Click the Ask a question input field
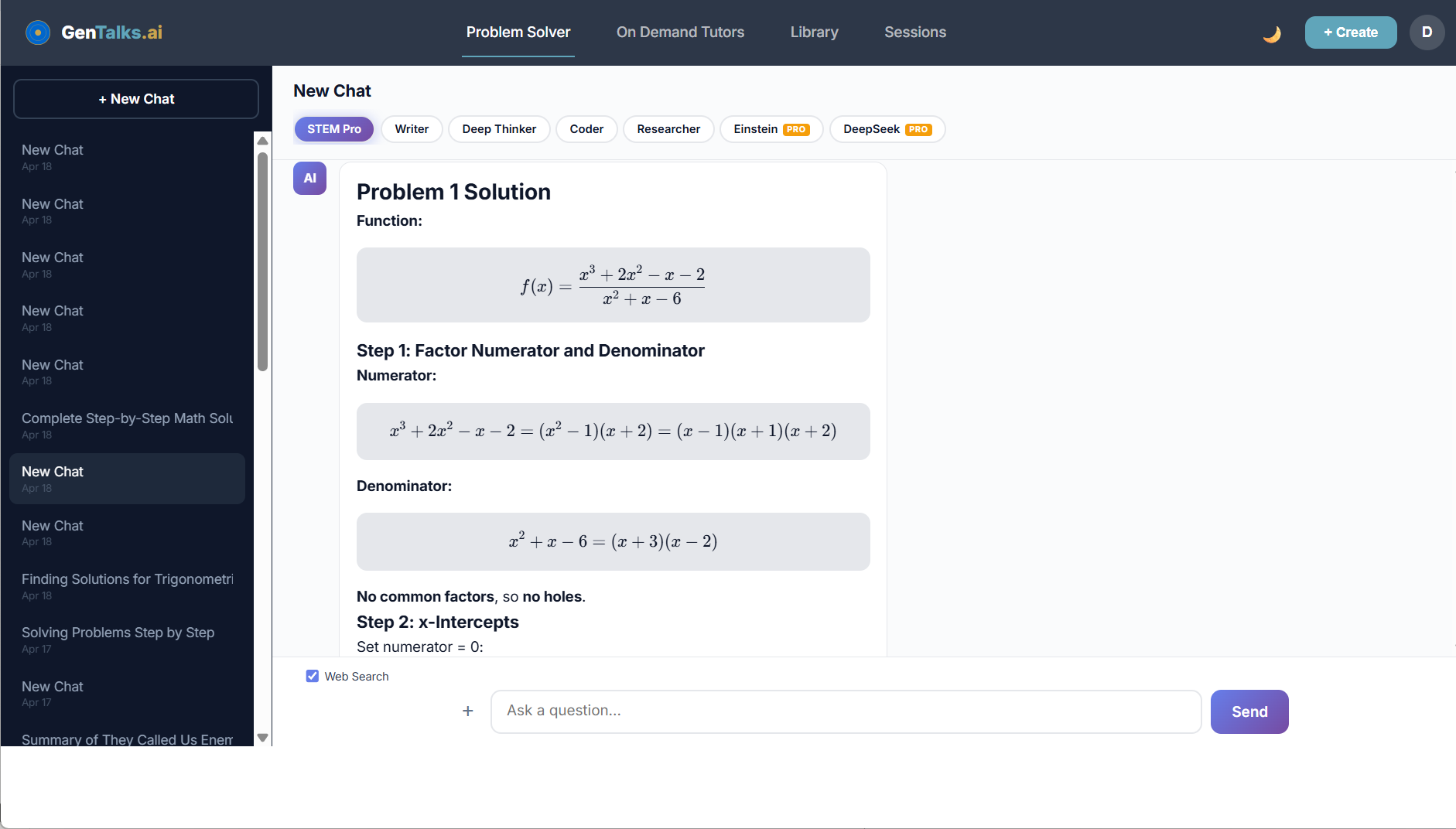 pyautogui.click(x=846, y=711)
